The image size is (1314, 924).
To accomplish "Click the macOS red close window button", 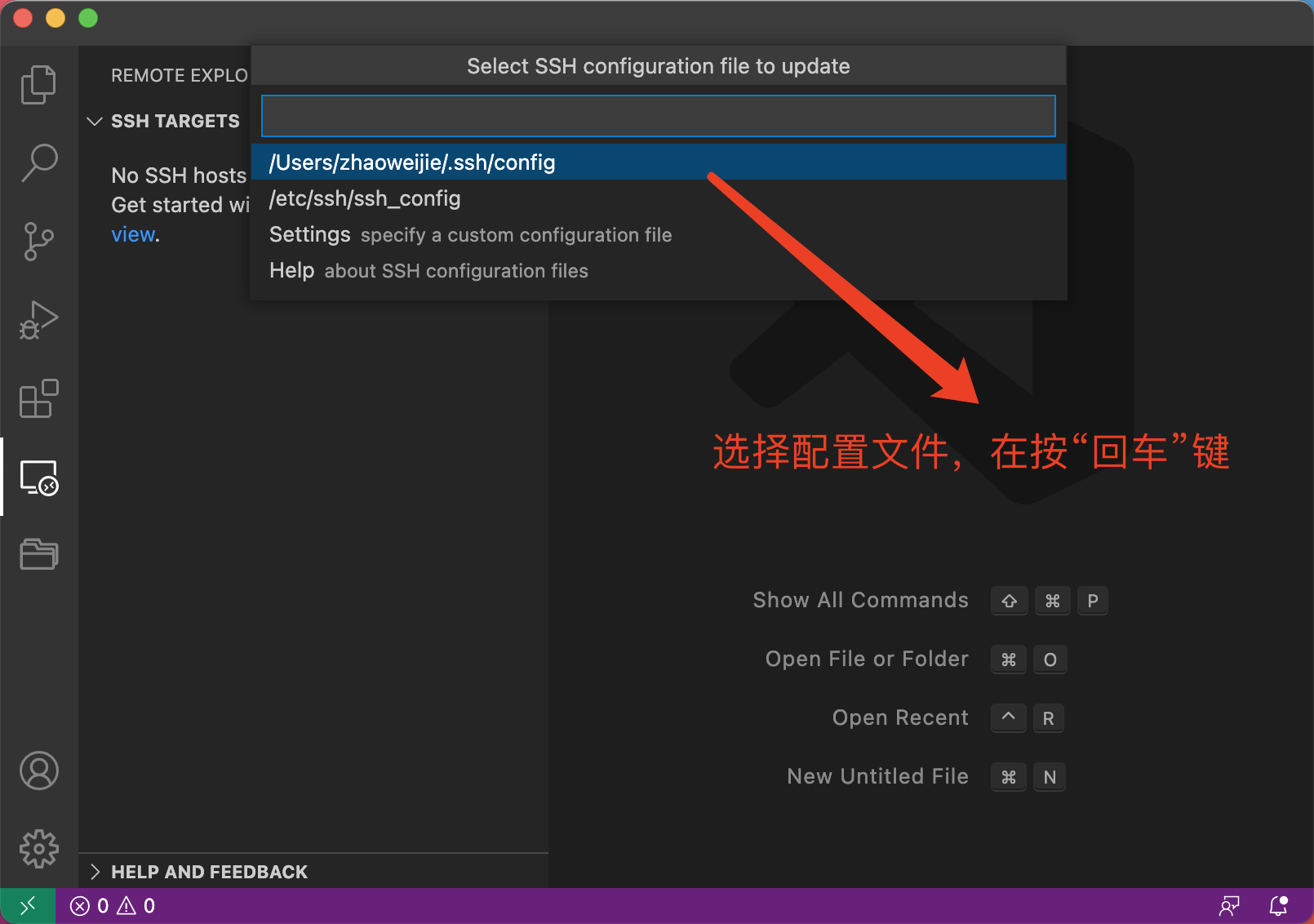I will click(23, 18).
